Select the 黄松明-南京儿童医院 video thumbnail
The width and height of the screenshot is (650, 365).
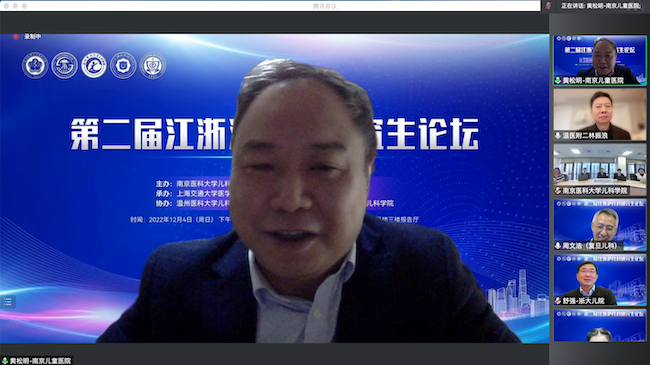pos(600,60)
